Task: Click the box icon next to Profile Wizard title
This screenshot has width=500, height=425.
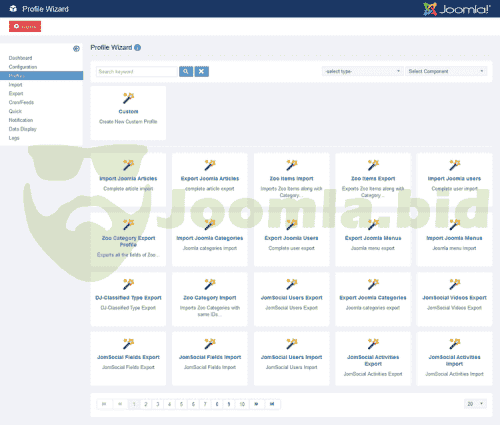Action: [13, 9]
